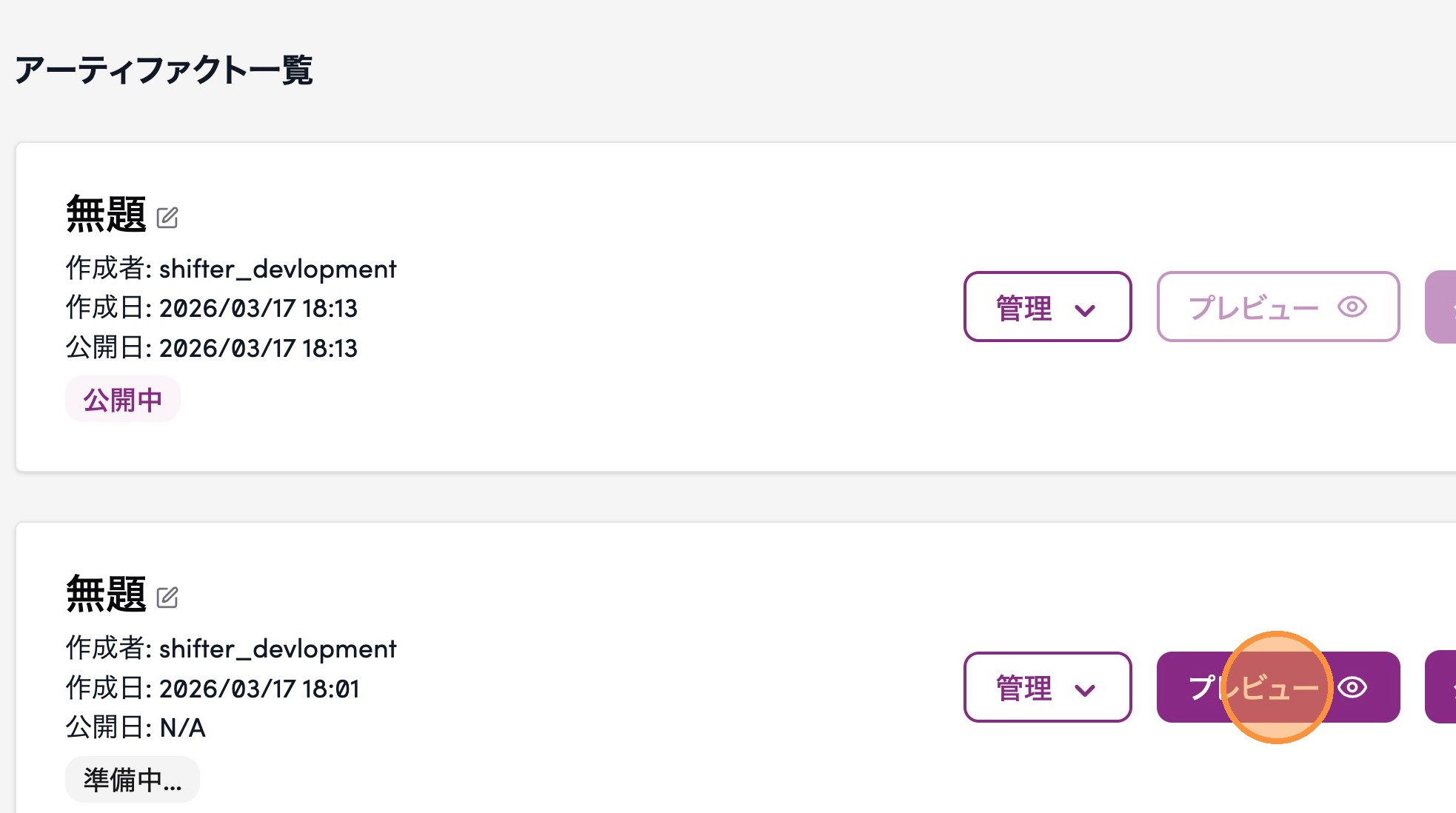1456x813 pixels.
Task: Click the eye icon in the faded プレビュー button
Action: point(1352,307)
